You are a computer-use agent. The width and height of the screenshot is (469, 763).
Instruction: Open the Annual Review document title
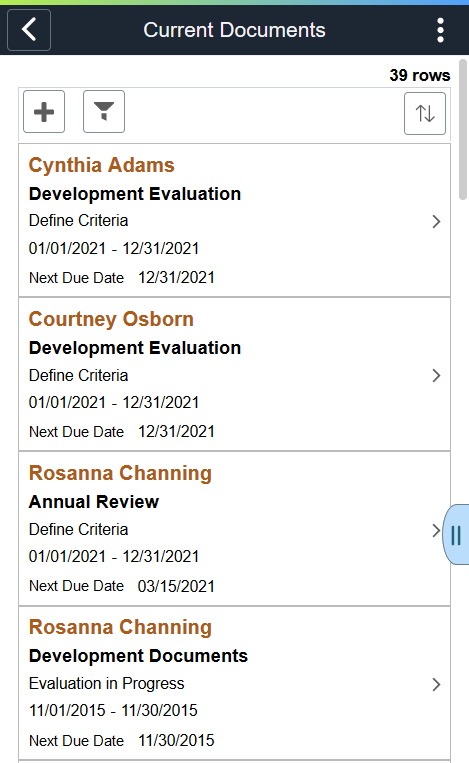(x=94, y=502)
